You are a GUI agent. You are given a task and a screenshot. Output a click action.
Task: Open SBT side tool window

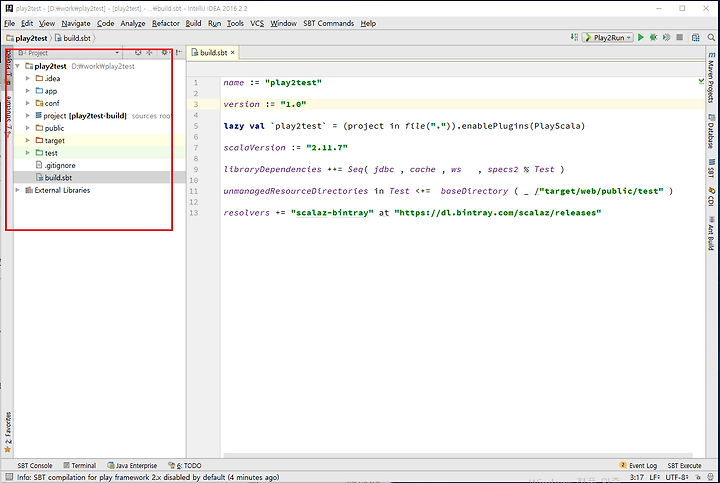711,168
